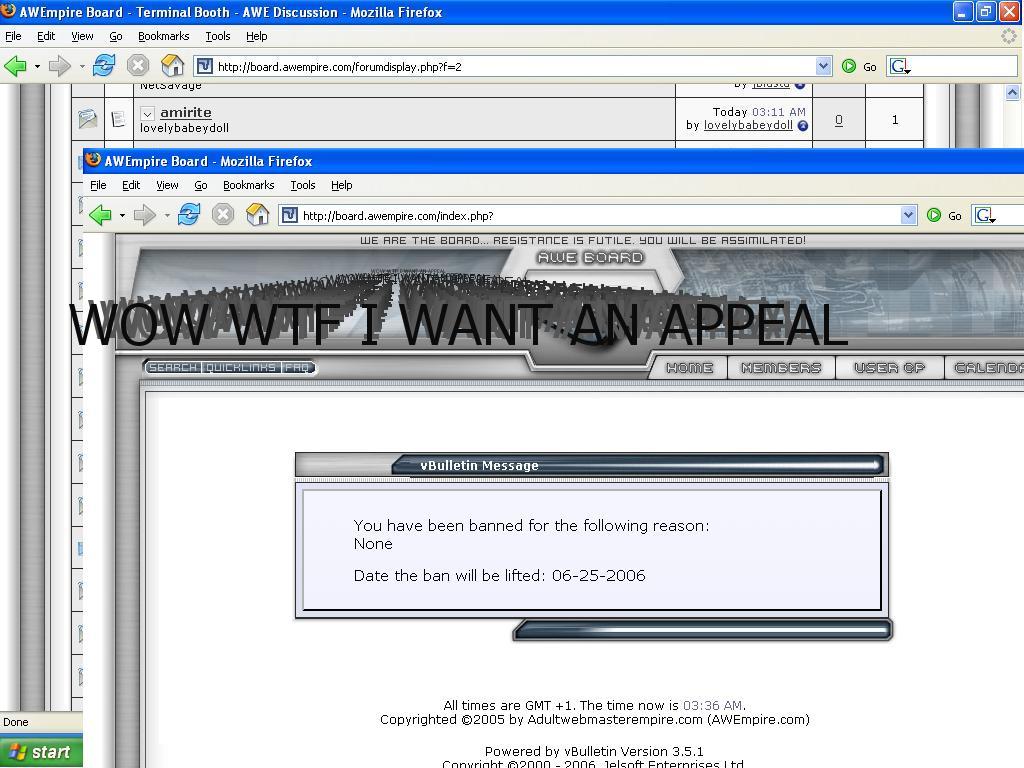Screen dimensions: 1024x768
Task: Click the green Go icon in Terminal Booth window
Action: 849,66
